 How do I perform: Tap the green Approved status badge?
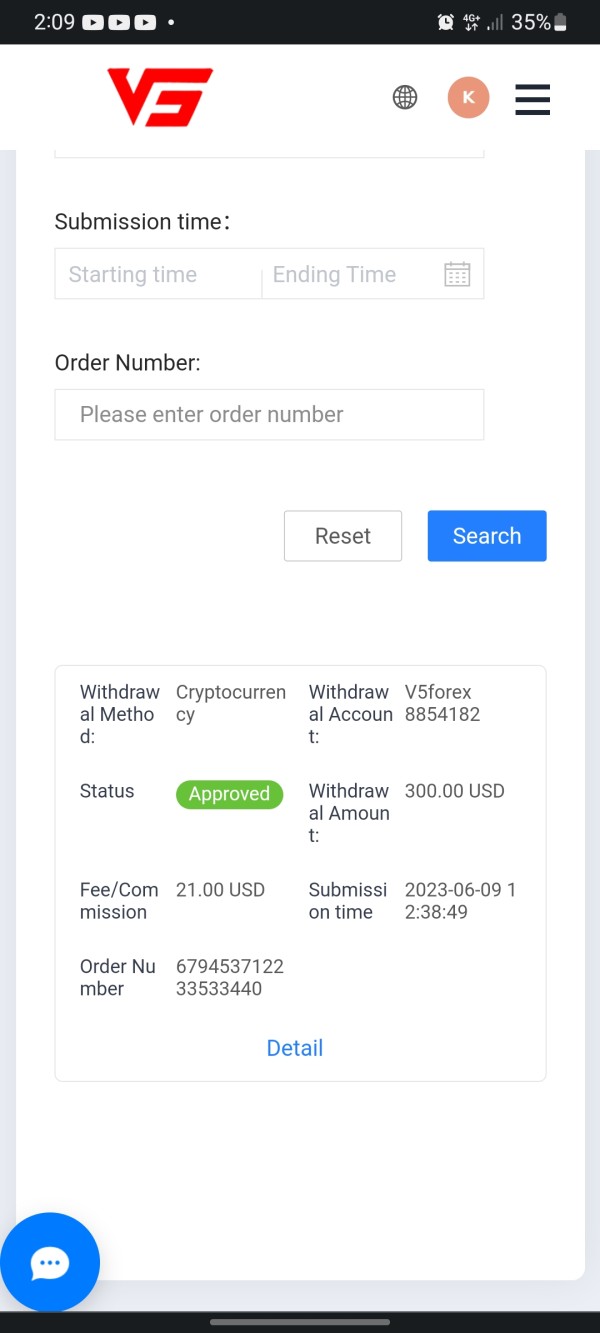coord(230,794)
